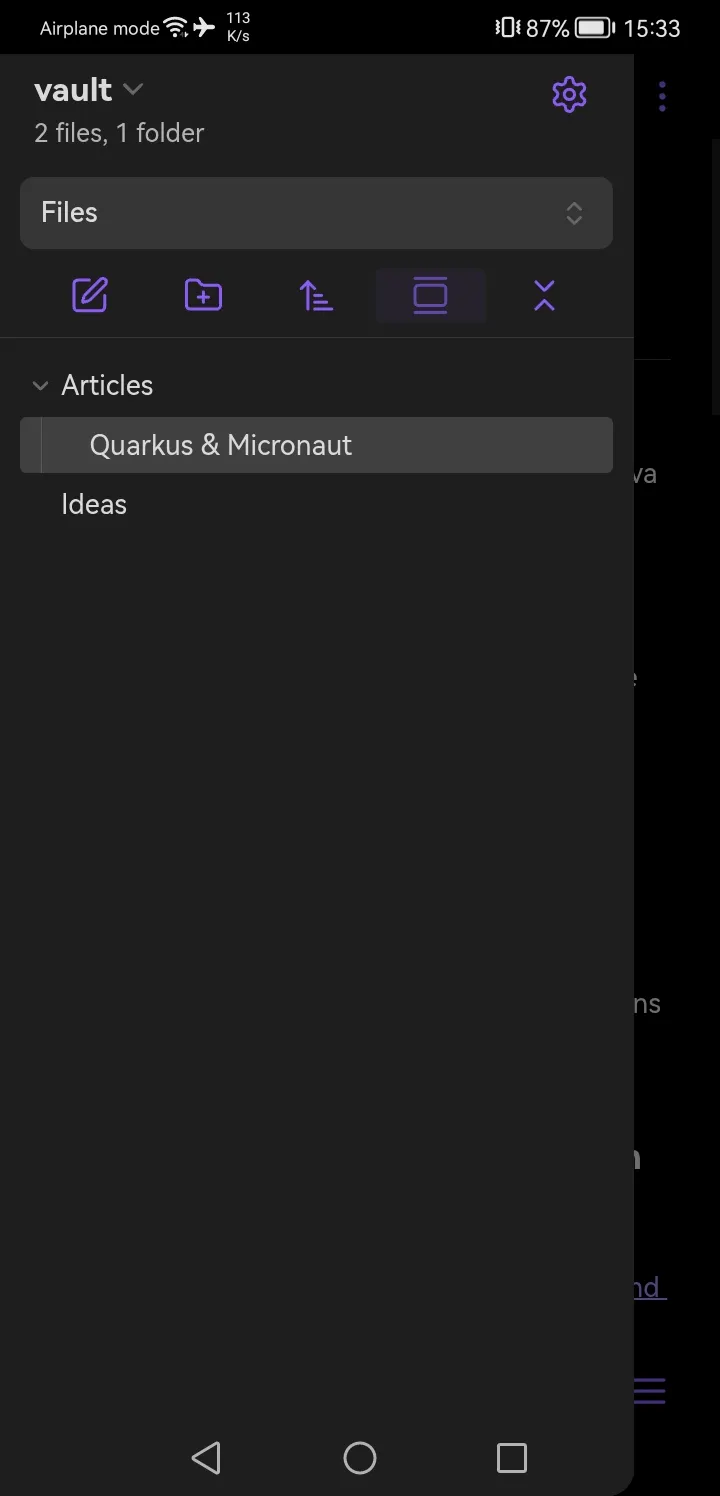This screenshot has height=1496, width=720.
Task: Open Obsidian settings with the gear icon
Action: coord(569,94)
